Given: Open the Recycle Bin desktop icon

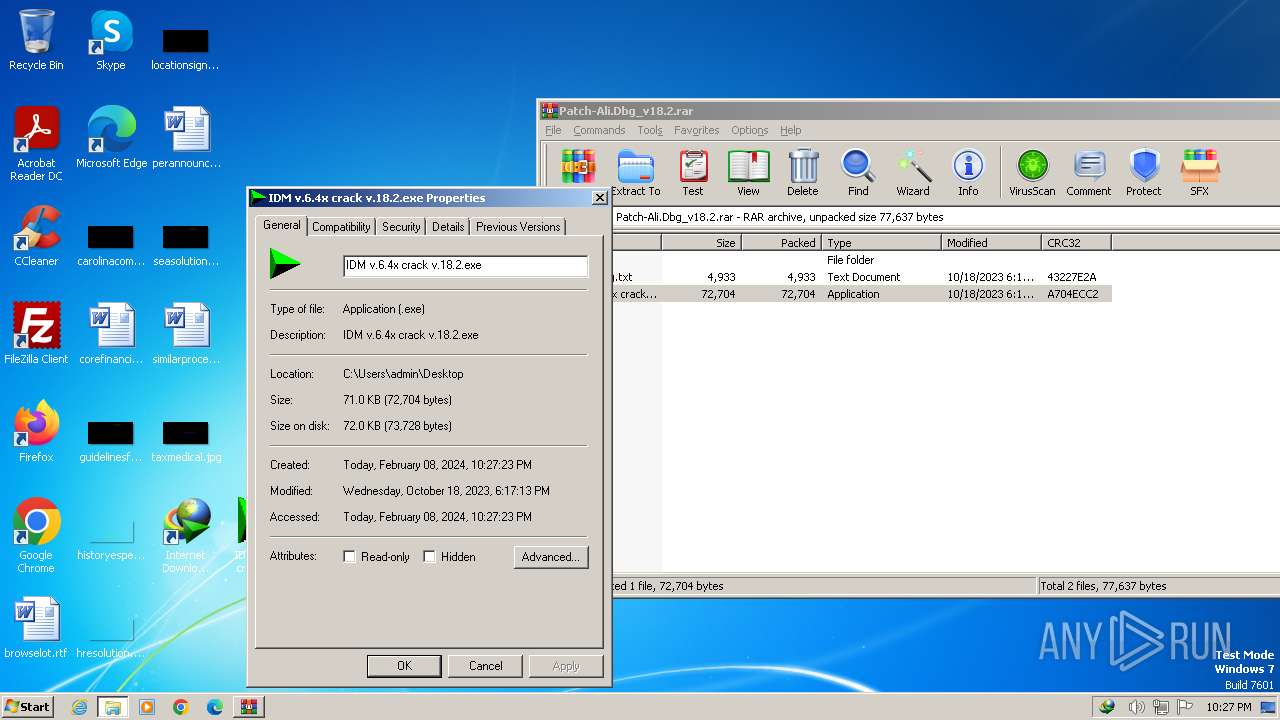Looking at the screenshot, I should point(36,40).
